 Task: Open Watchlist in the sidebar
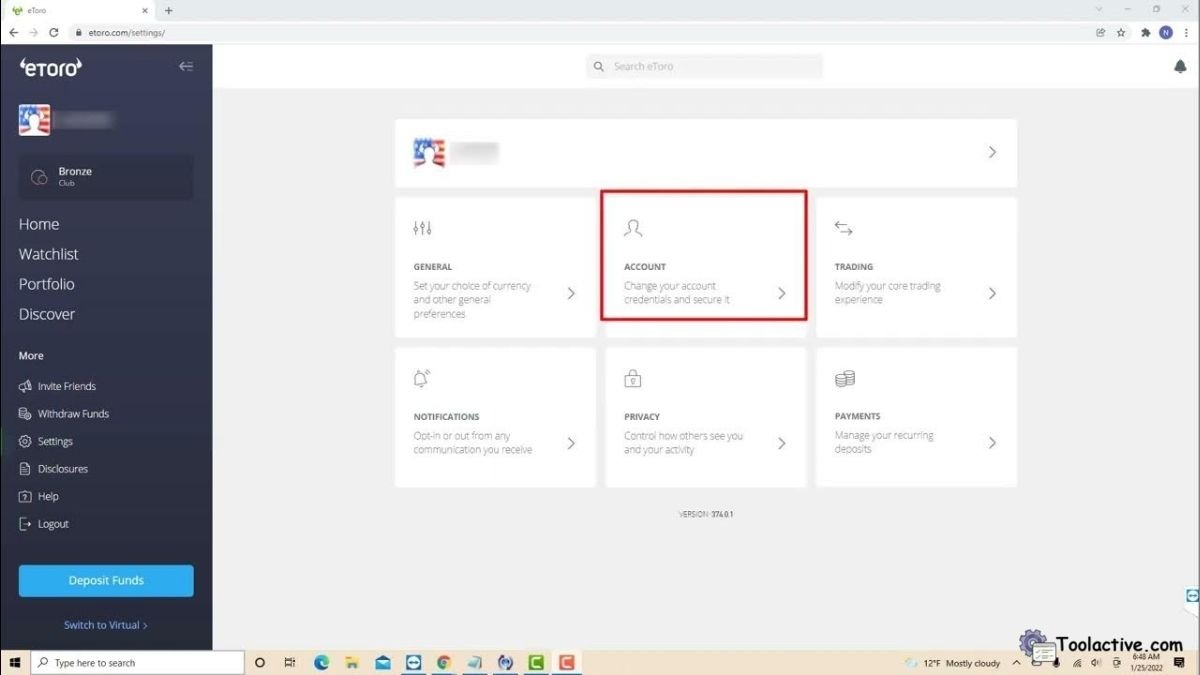[48, 254]
